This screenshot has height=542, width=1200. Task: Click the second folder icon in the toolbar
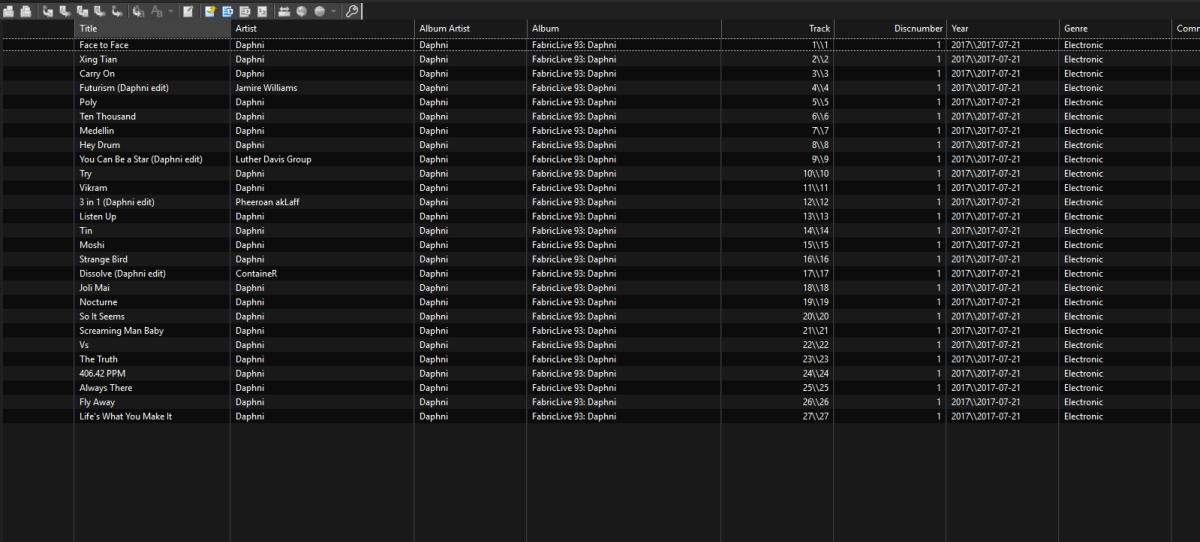click(25, 12)
